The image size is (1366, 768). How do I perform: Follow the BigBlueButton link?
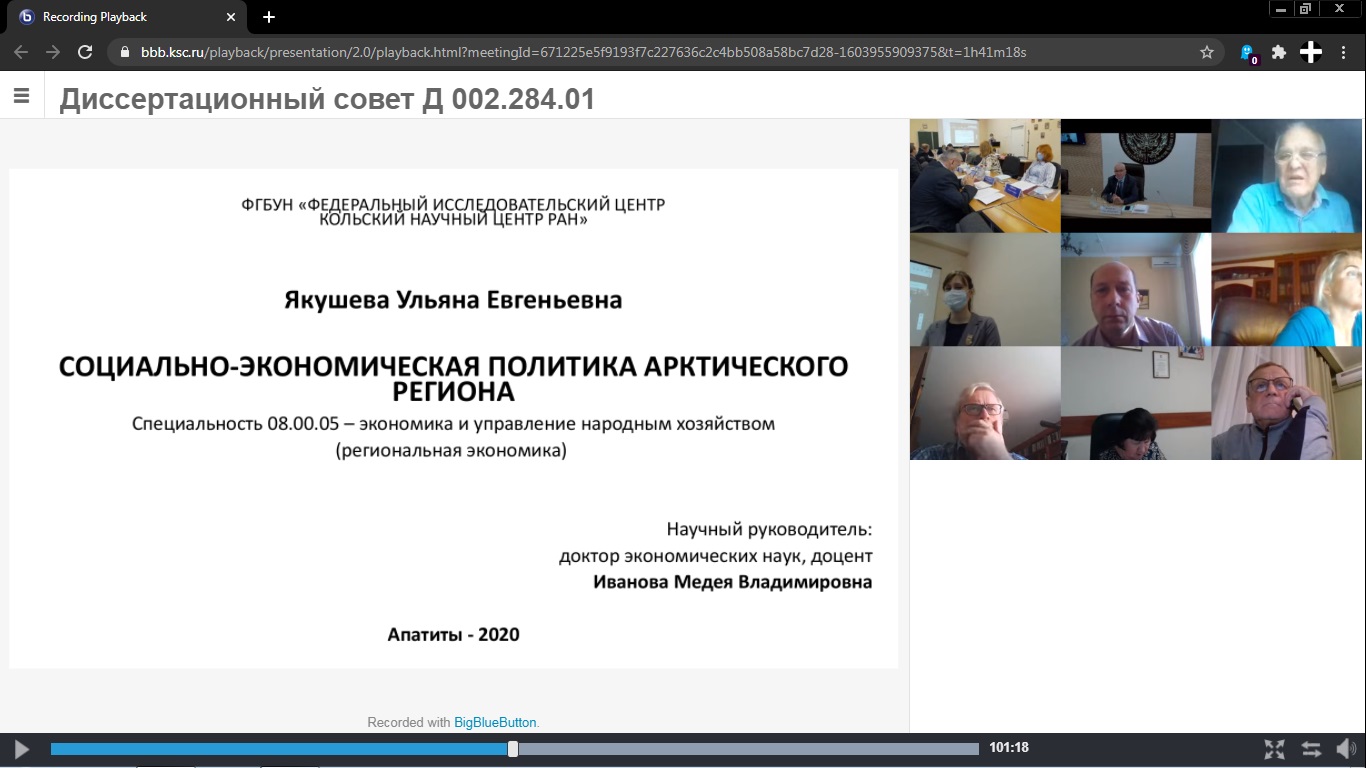click(495, 722)
